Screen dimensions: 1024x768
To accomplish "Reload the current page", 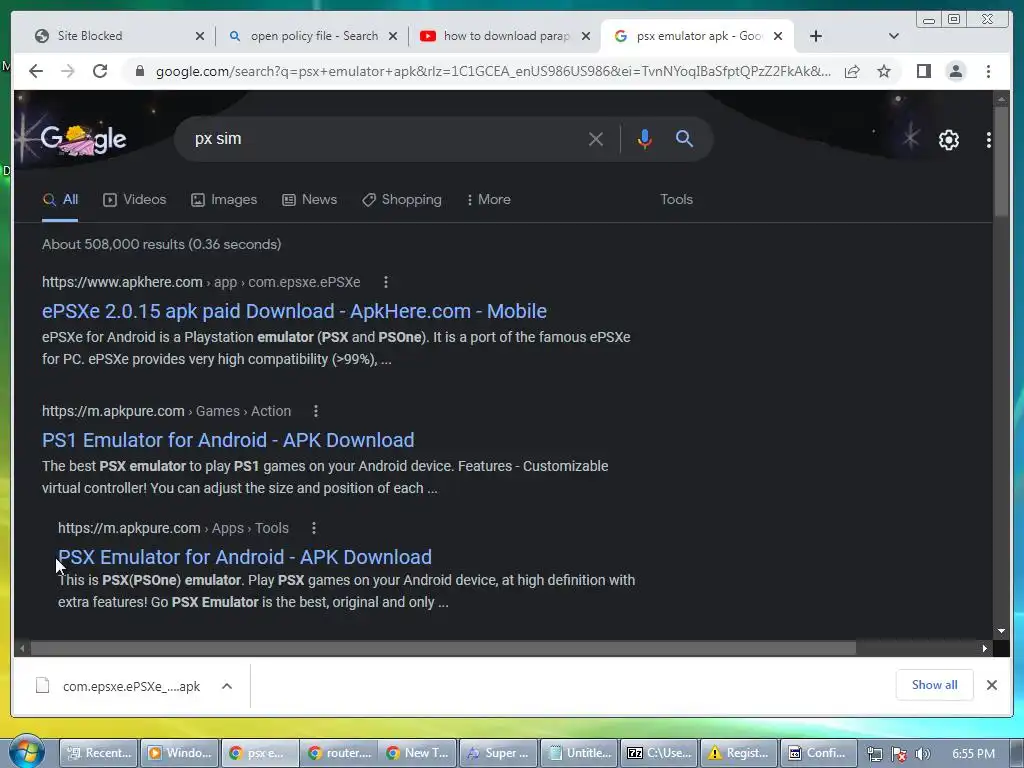I will (100, 71).
